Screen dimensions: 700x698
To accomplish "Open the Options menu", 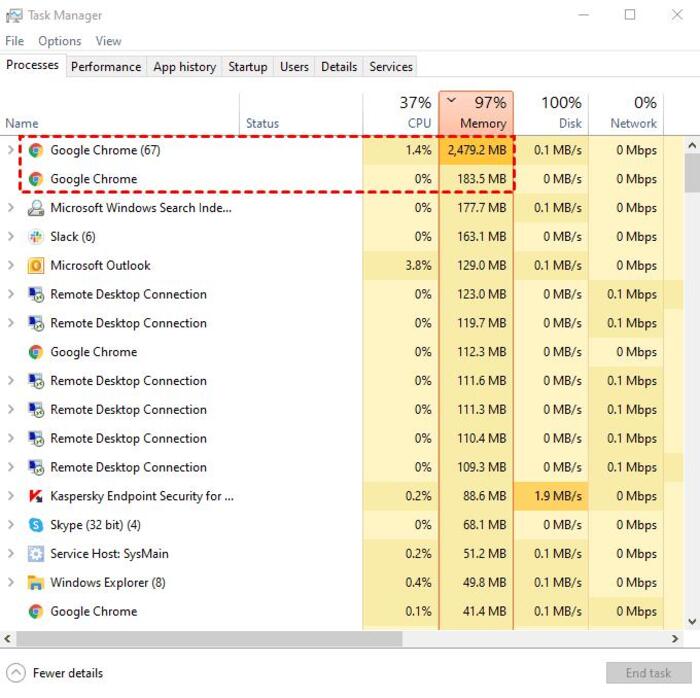I will click(x=60, y=41).
